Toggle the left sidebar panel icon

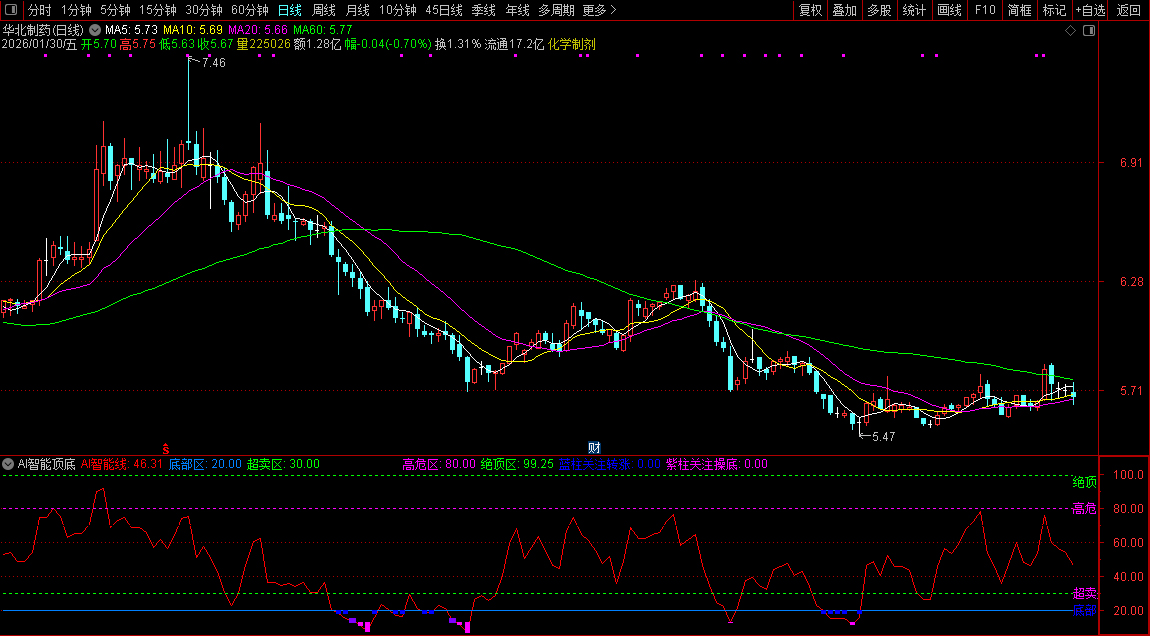tap(10, 10)
